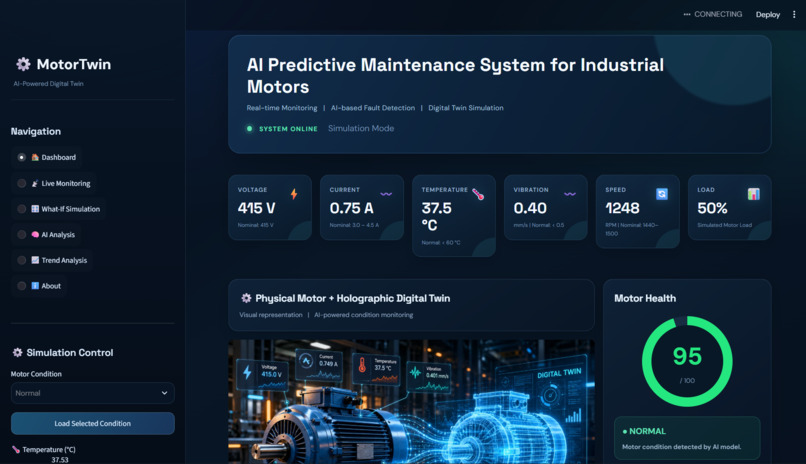Click the motor and digital twin image

[411, 402]
